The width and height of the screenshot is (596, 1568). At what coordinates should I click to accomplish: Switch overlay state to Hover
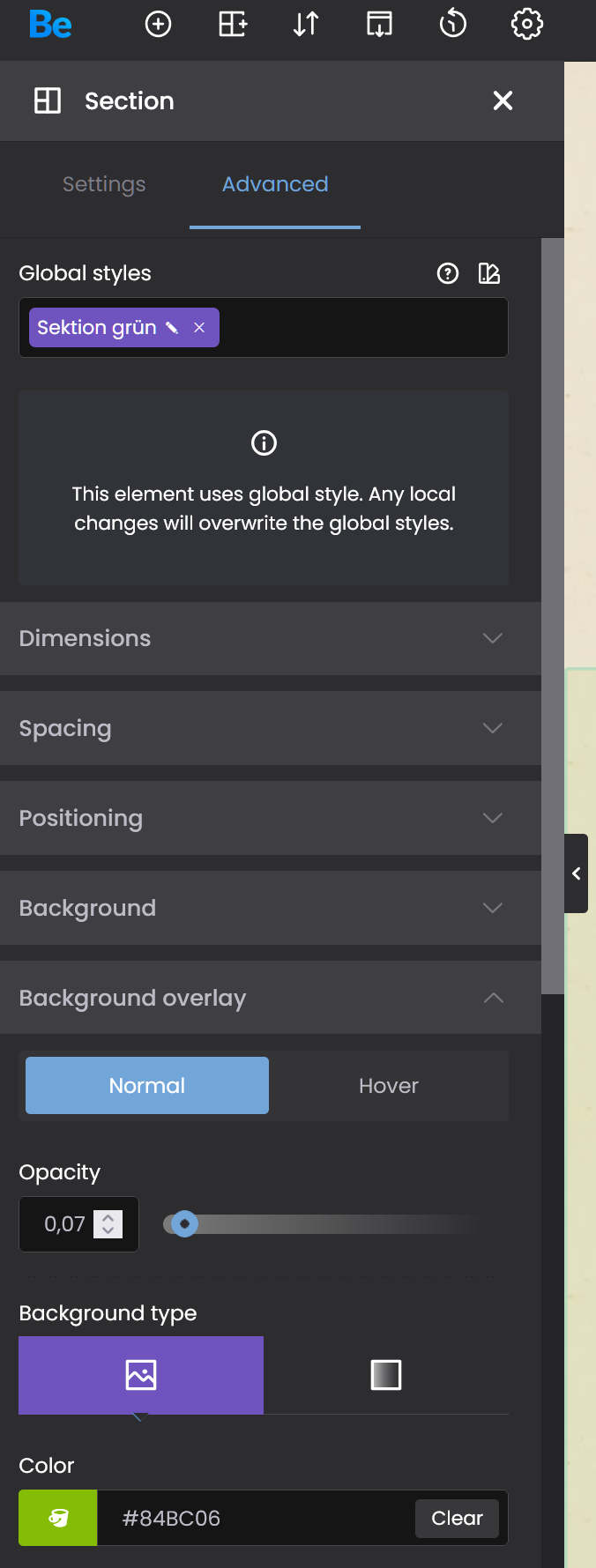[x=389, y=1086]
